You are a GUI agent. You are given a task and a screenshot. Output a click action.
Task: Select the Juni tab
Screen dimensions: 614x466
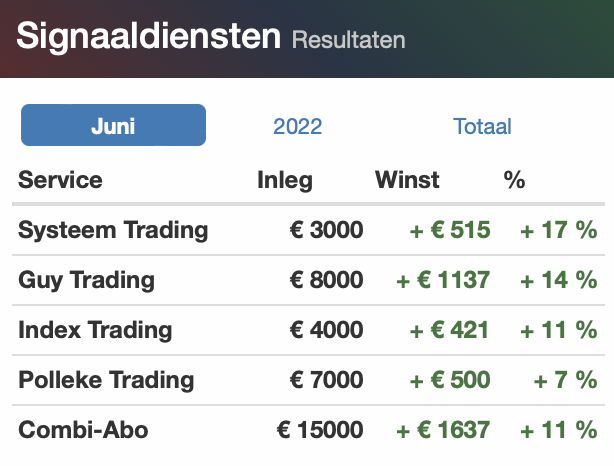coord(113,126)
